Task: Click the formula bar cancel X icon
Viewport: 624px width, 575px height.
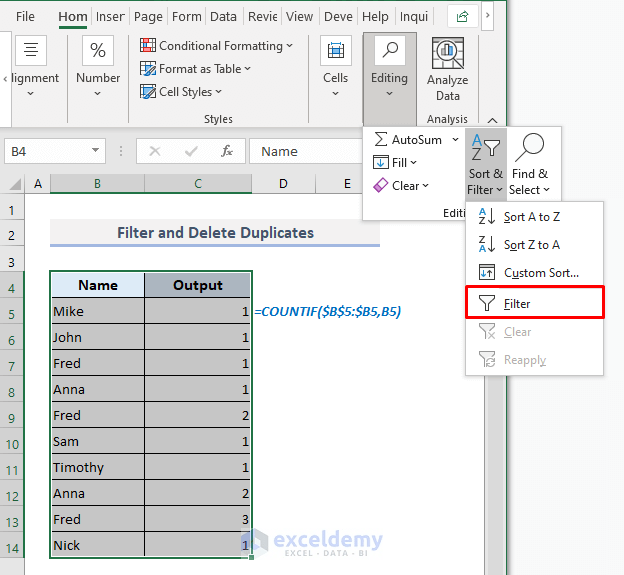Action: coord(155,151)
